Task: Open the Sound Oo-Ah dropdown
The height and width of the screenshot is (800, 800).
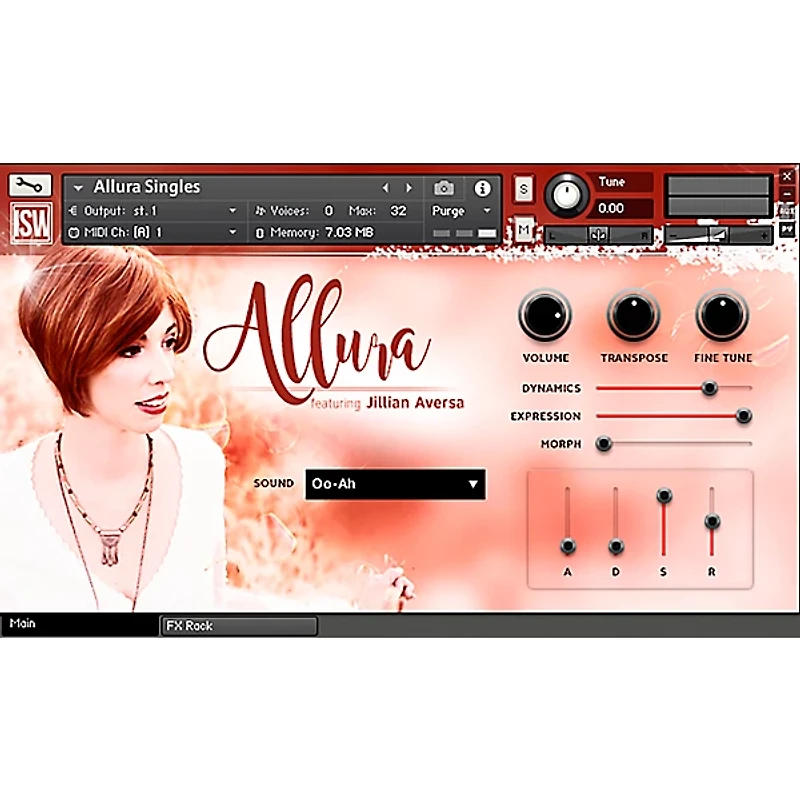Action: [x=395, y=484]
